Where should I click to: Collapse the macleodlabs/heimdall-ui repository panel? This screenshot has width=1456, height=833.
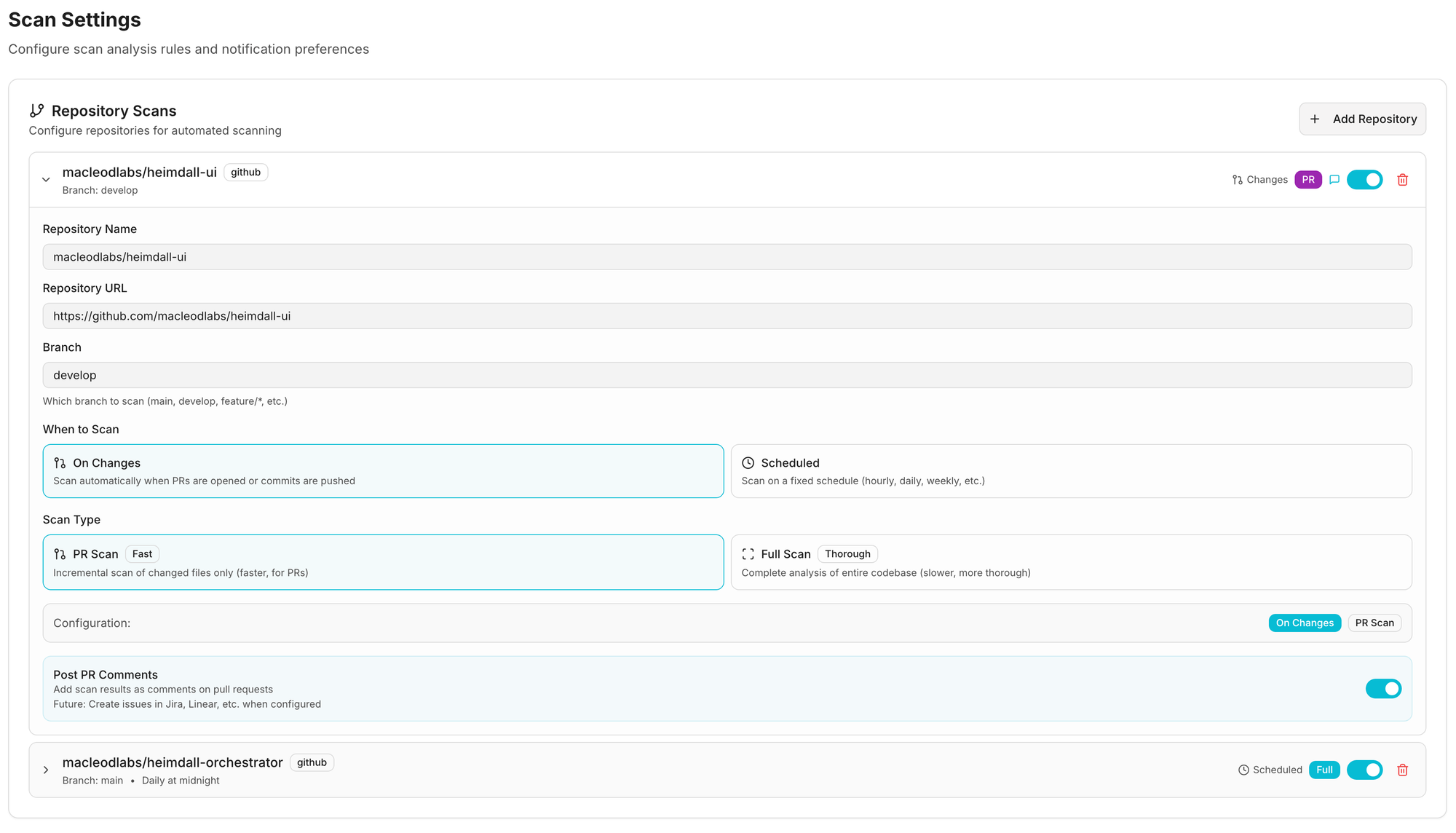click(x=46, y=179)
